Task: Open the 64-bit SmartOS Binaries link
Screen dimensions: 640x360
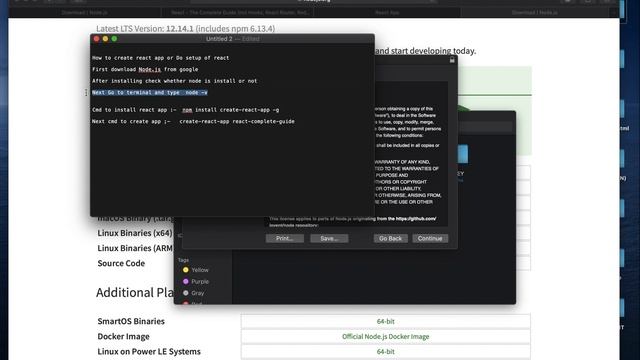Action: tap(385, 321)
